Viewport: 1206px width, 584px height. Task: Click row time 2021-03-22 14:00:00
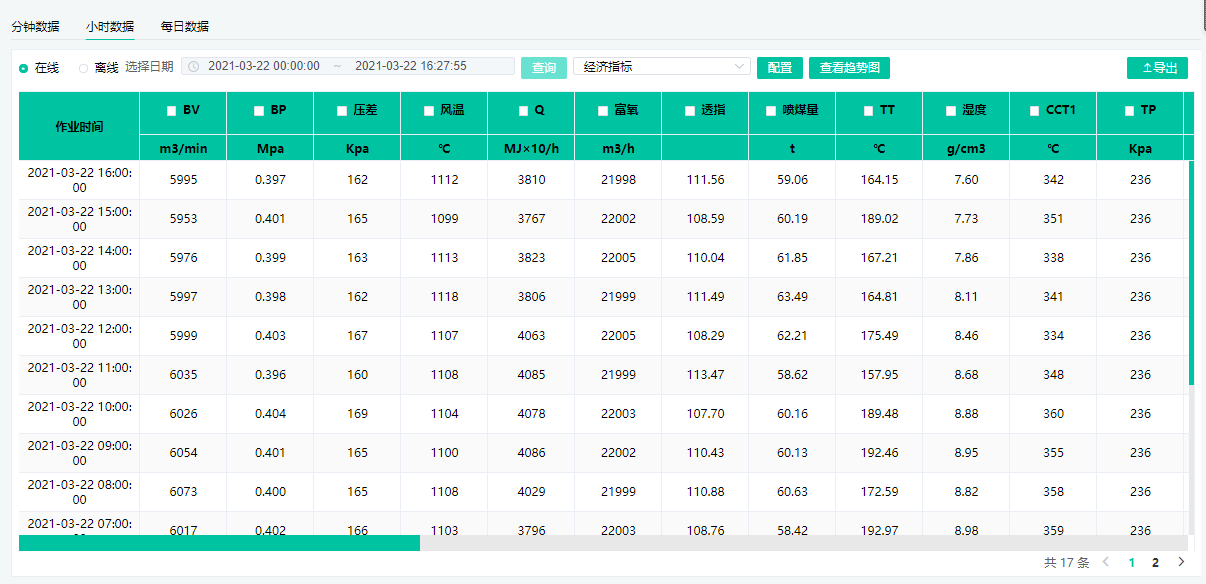tap(79, 258)
